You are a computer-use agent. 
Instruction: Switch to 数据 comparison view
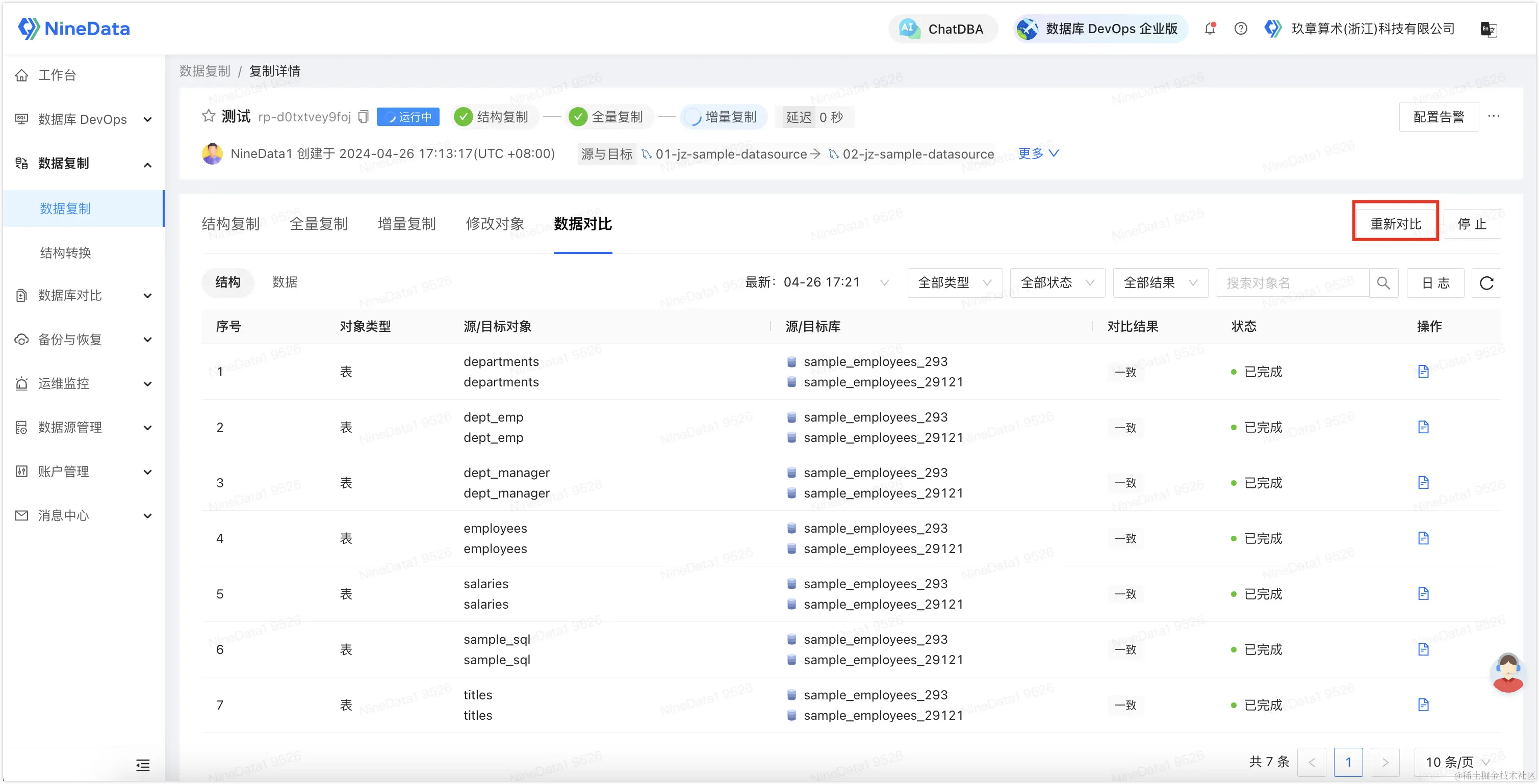pyautogui.click(x=285, y=282)
